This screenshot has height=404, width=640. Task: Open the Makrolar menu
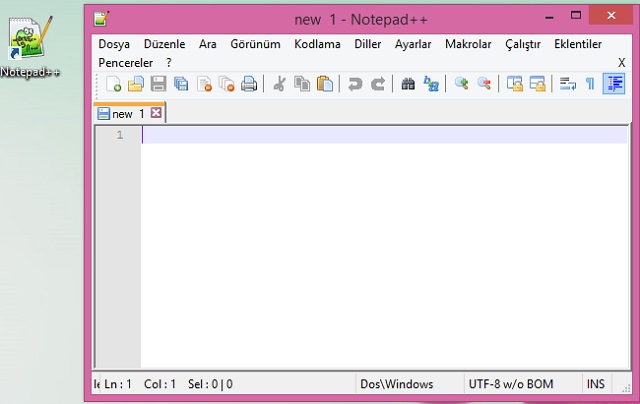click(x=468, y=44)
